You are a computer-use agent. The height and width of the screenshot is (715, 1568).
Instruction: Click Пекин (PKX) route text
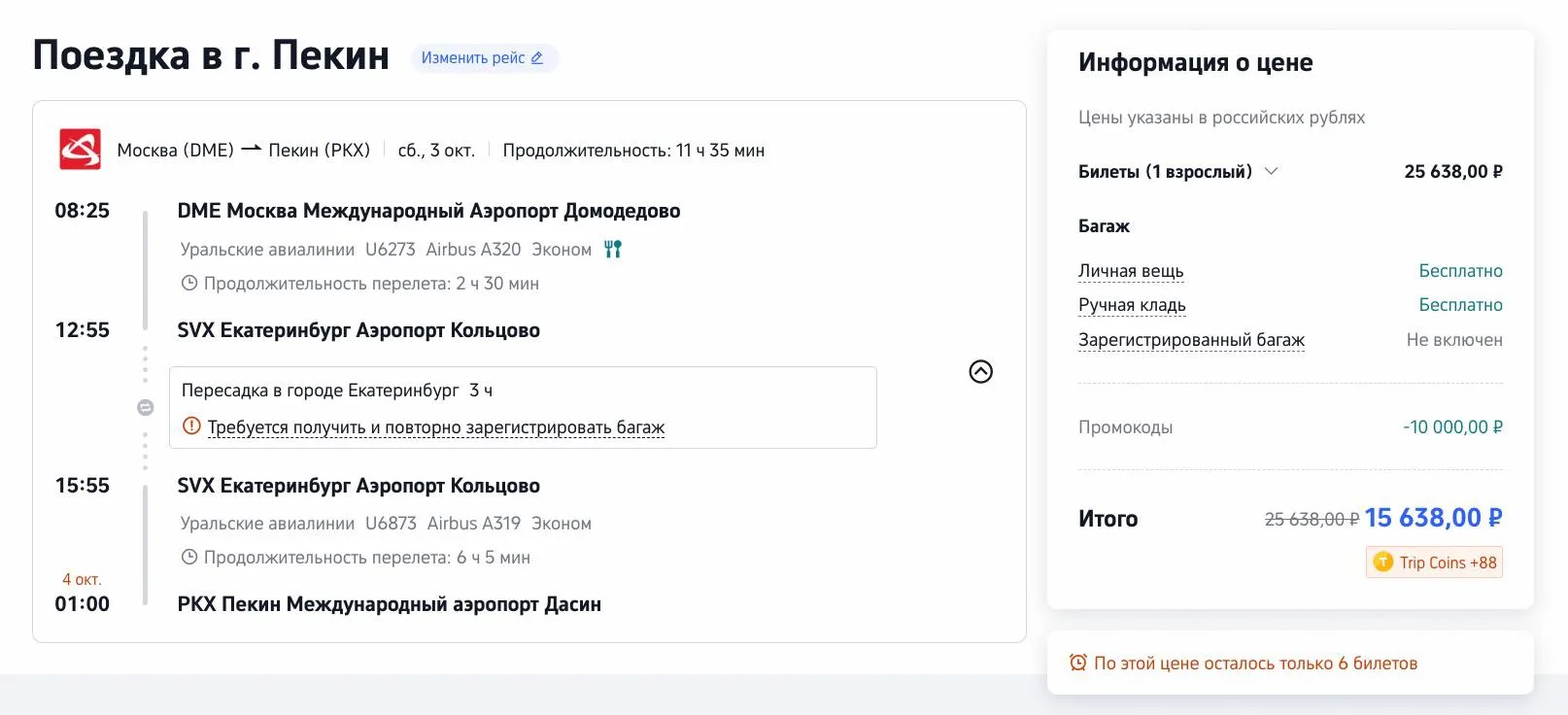tap(319, 151)
